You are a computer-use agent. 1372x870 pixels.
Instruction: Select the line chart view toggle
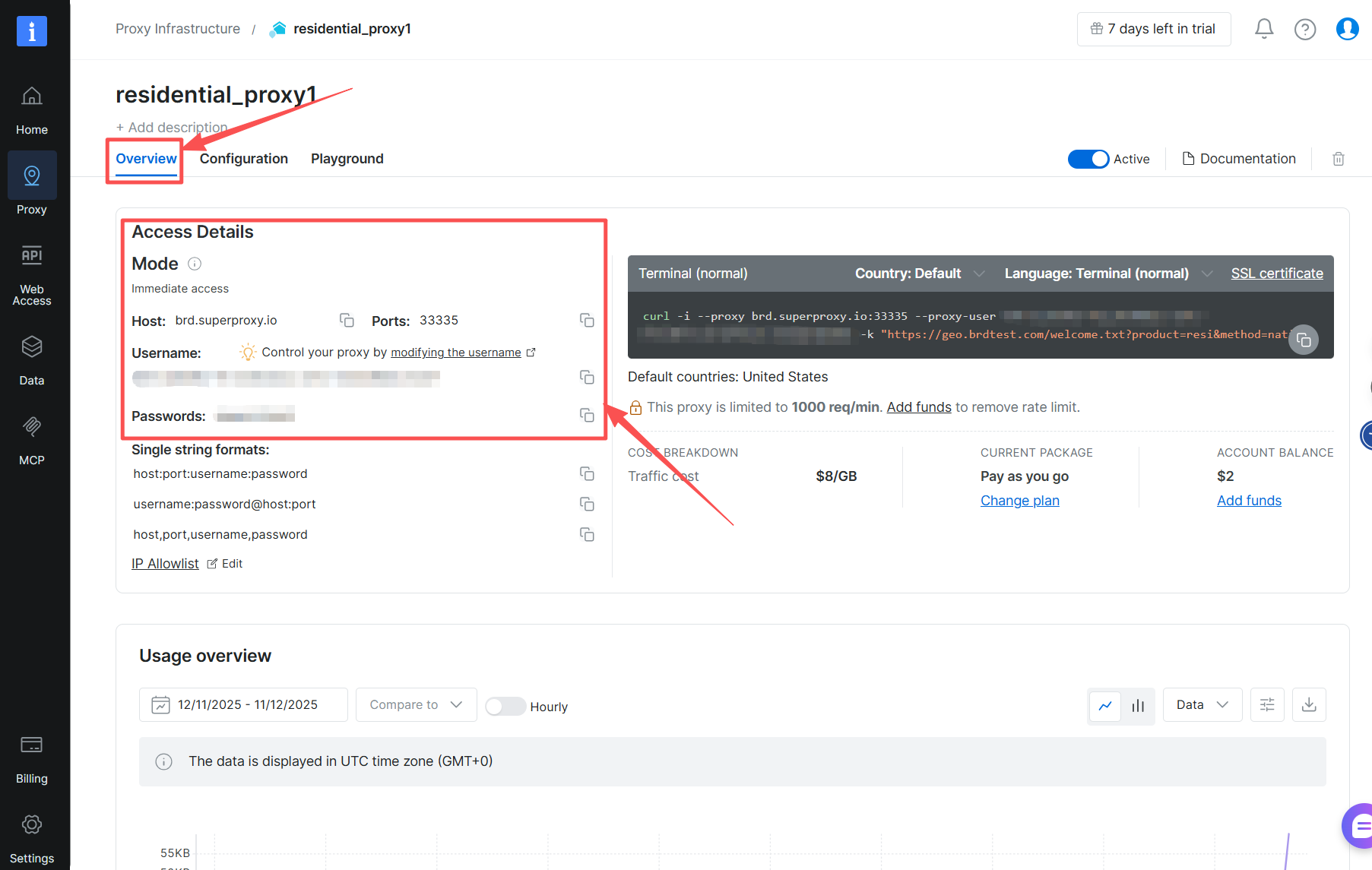tap(1105, 705)
